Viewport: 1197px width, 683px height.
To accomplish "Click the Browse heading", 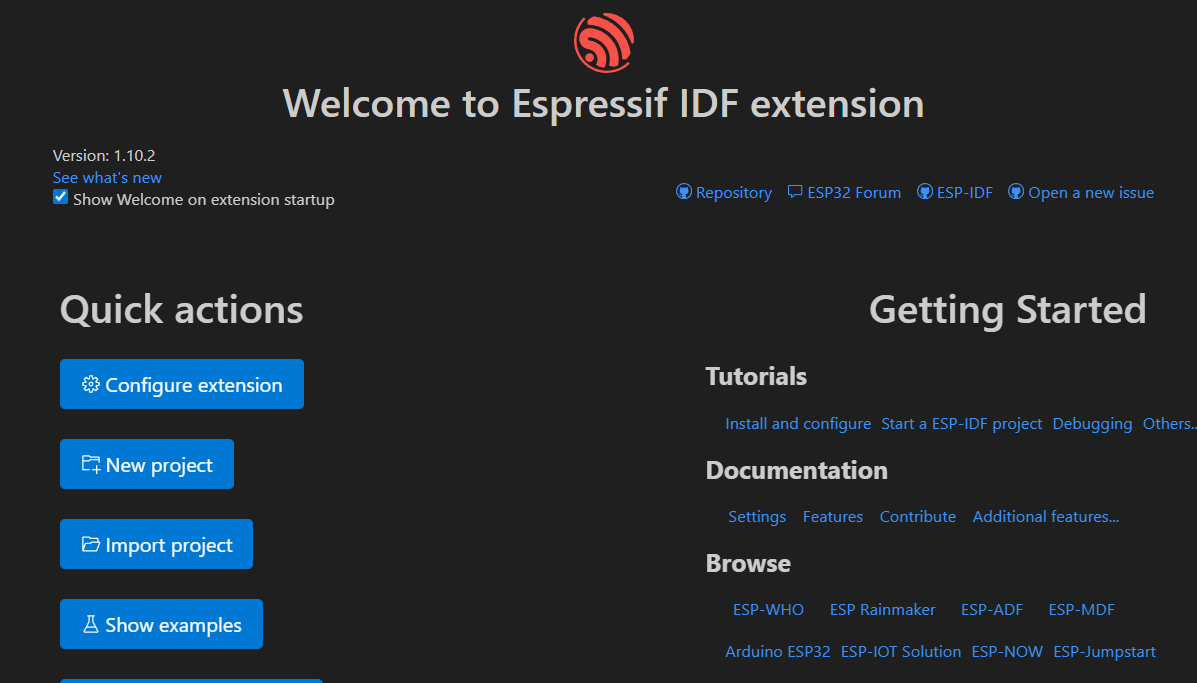I will [x=748, y=563].
